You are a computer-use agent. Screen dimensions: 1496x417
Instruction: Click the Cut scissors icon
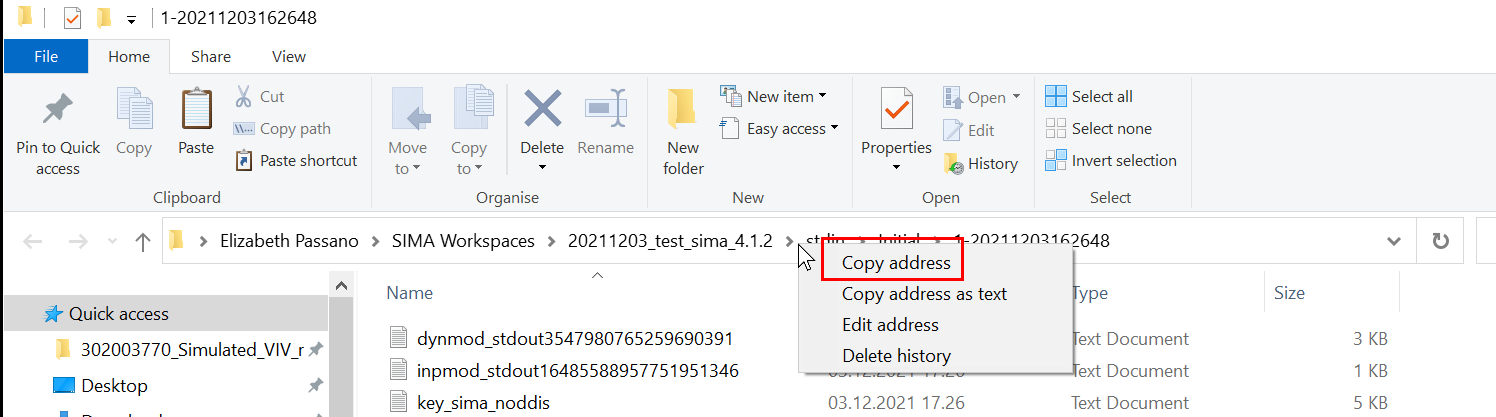[x=243, y=97]
